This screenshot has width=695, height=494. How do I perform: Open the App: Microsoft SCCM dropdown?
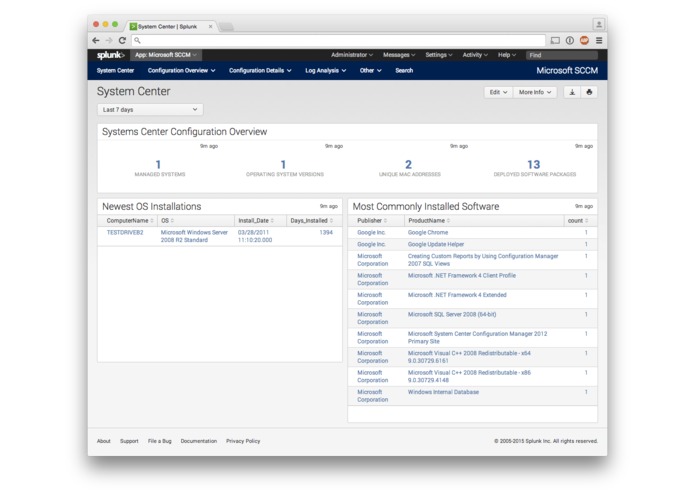tap(166, 55)
